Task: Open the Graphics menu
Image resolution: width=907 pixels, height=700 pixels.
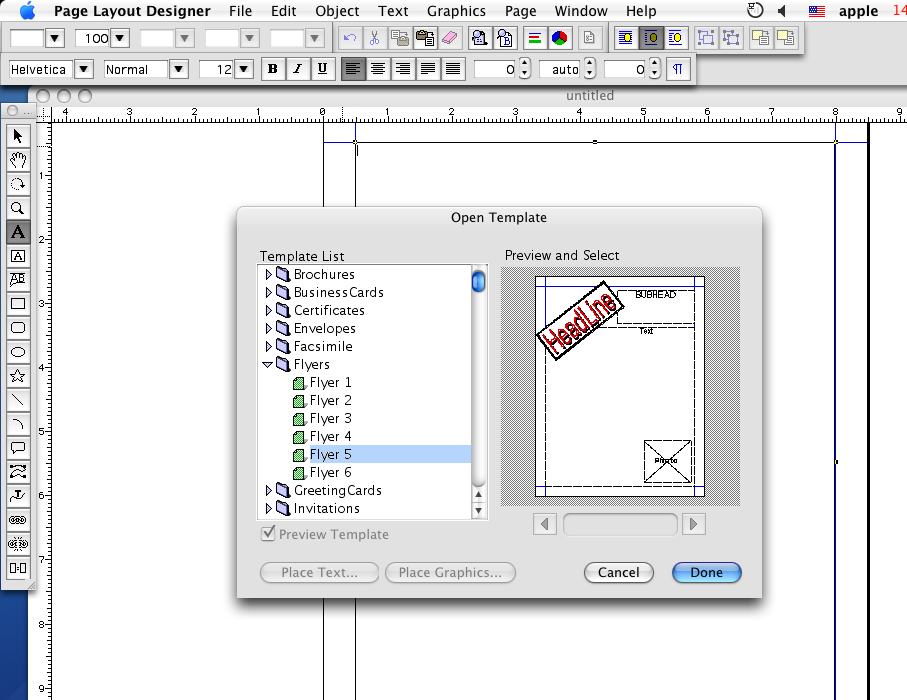Action: point(456,11)
